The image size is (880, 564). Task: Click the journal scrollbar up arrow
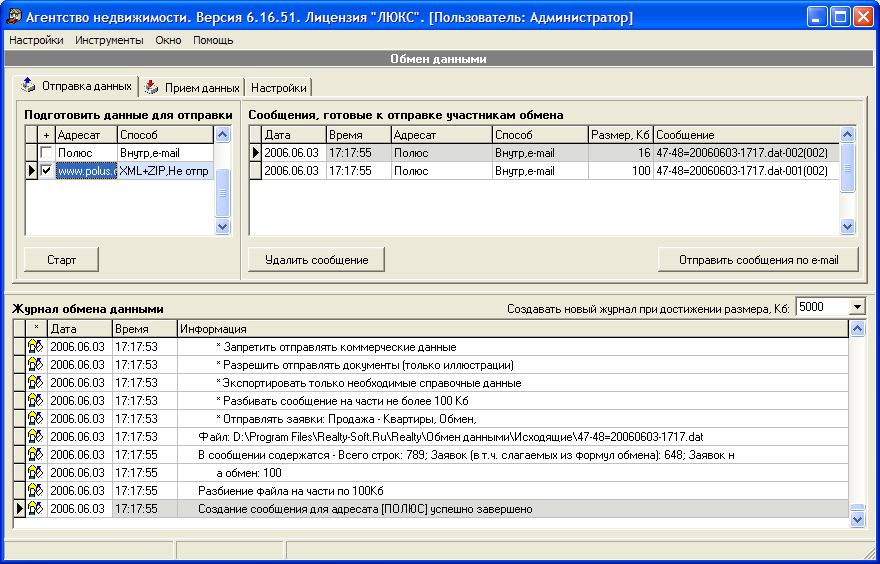pos(858,329)
